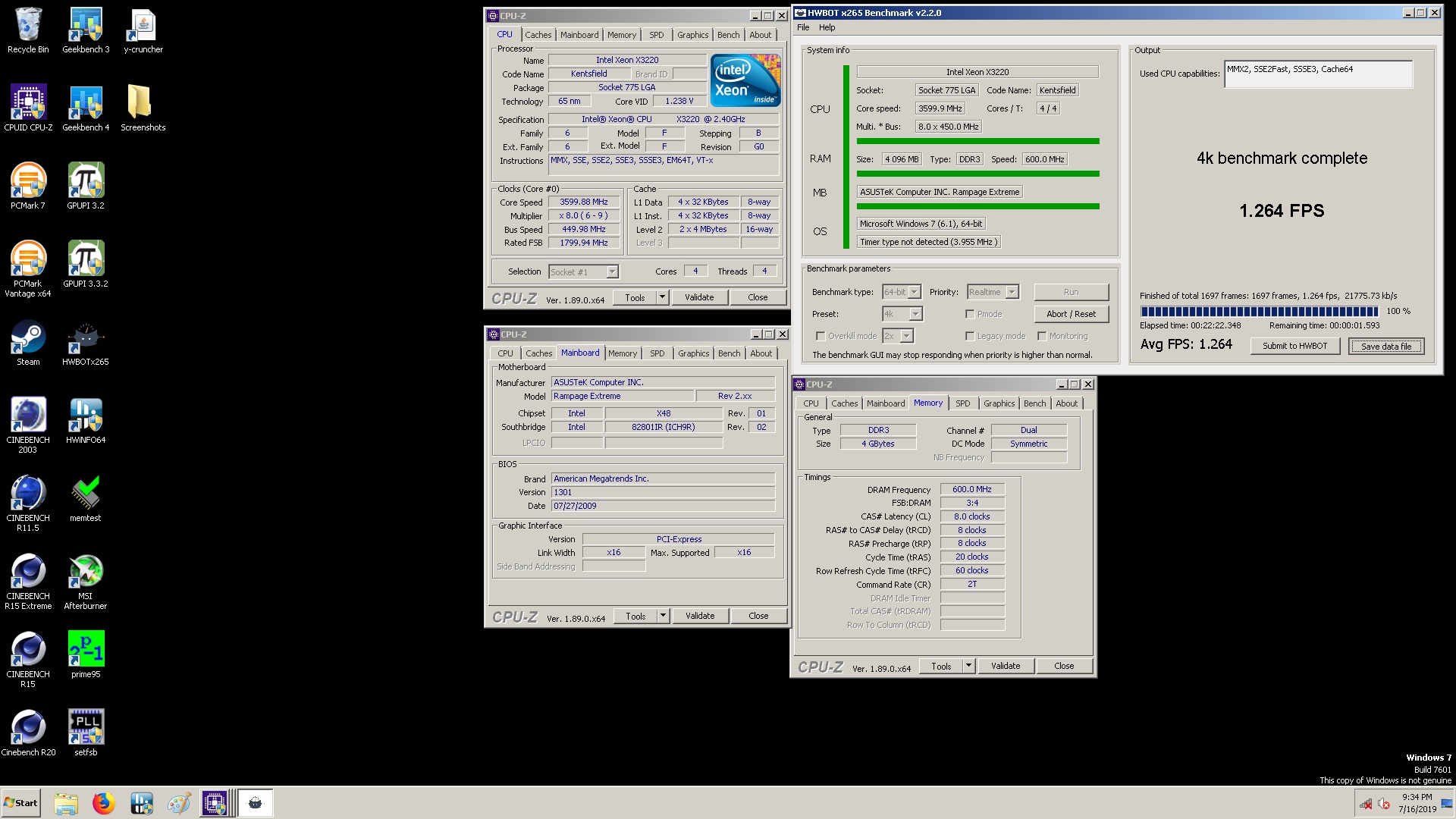Viewport: 1456px width, 819px height.
Task: Click the Paint taskbar icon
Action: 178,803
